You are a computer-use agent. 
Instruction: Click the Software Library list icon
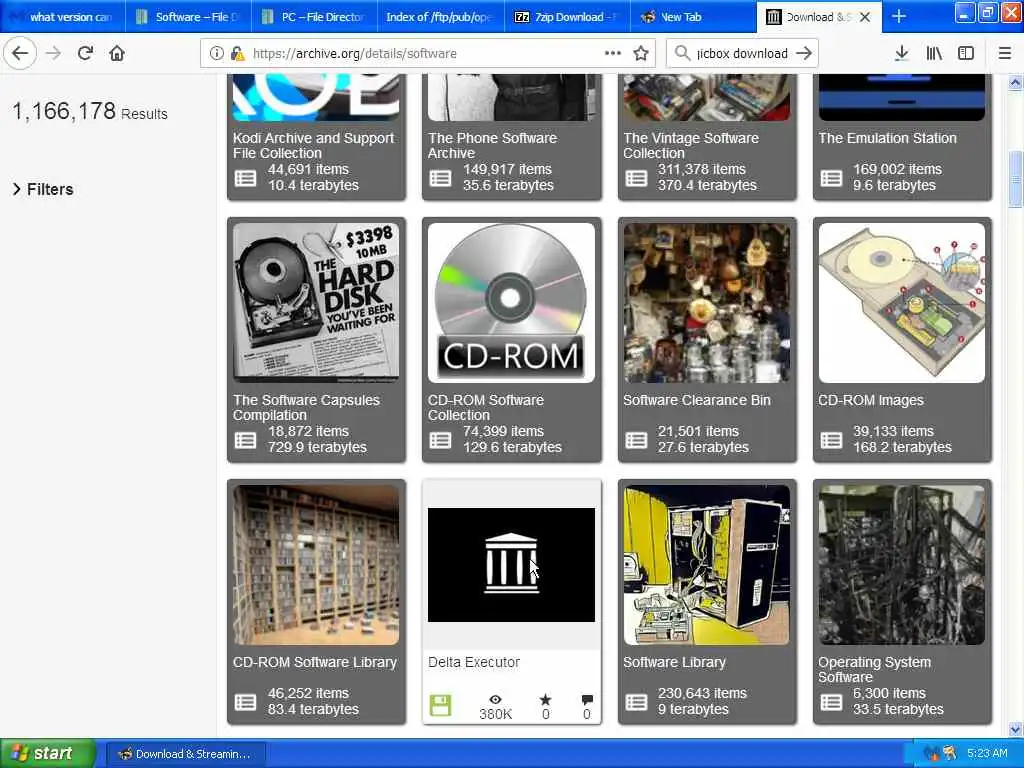[x=636, y=702]
